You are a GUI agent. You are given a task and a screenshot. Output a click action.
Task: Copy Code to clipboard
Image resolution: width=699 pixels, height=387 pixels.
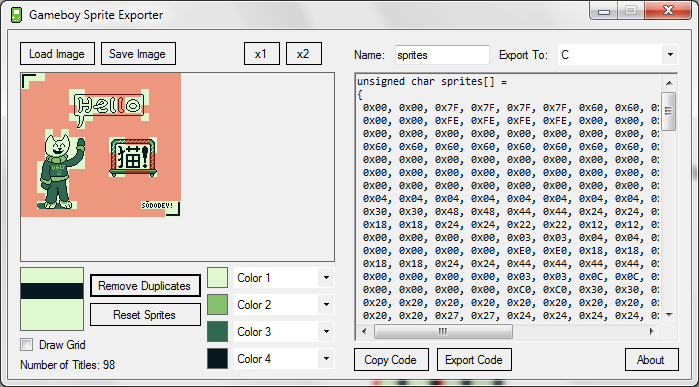click(x=391, y=360)
